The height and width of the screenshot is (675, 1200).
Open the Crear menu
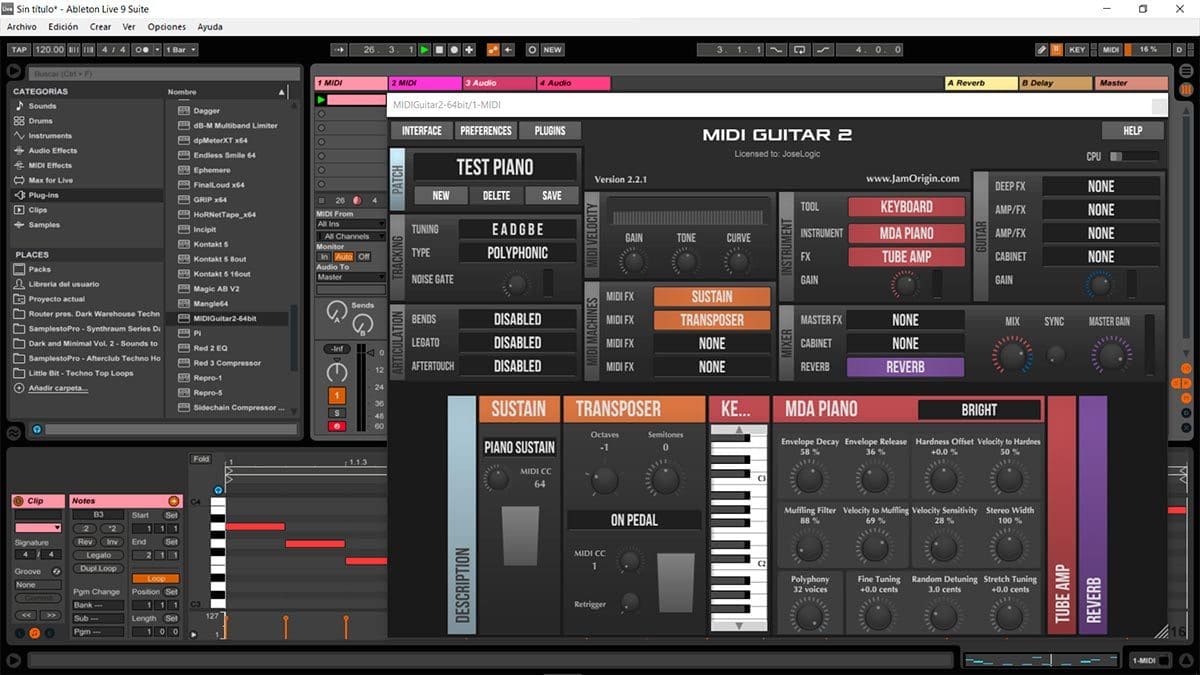[x=100, y=27]
